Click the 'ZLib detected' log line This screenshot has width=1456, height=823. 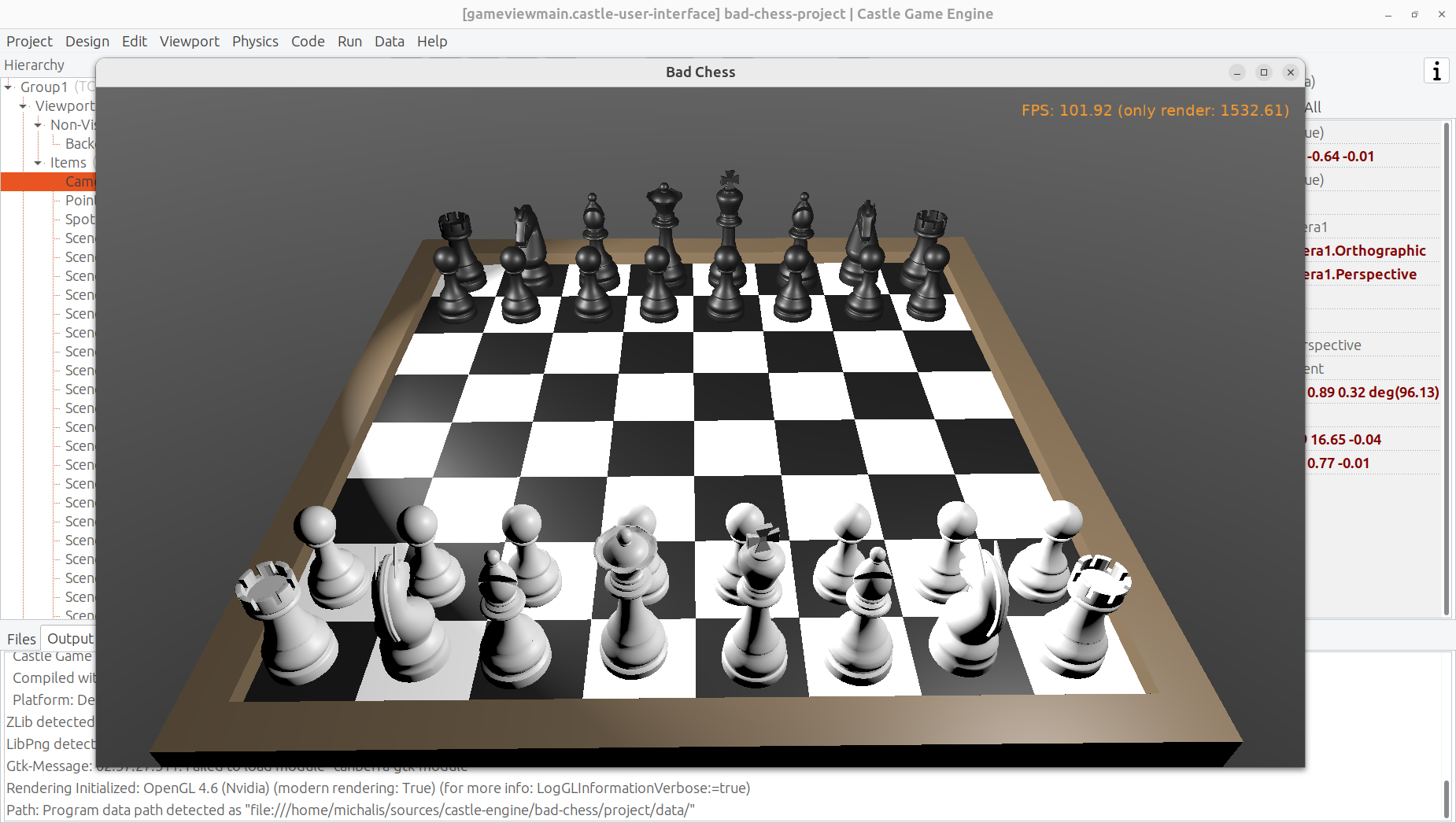pyautogui.click(x=50, y=722)
